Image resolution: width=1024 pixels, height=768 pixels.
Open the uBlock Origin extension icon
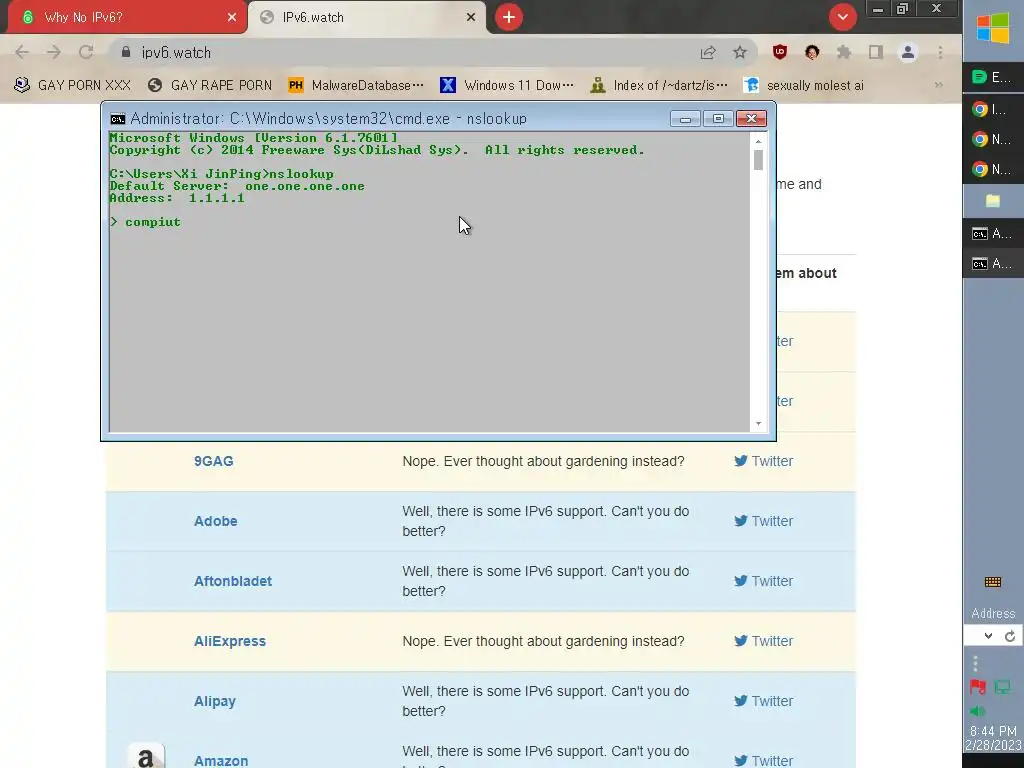pos(780,52)
